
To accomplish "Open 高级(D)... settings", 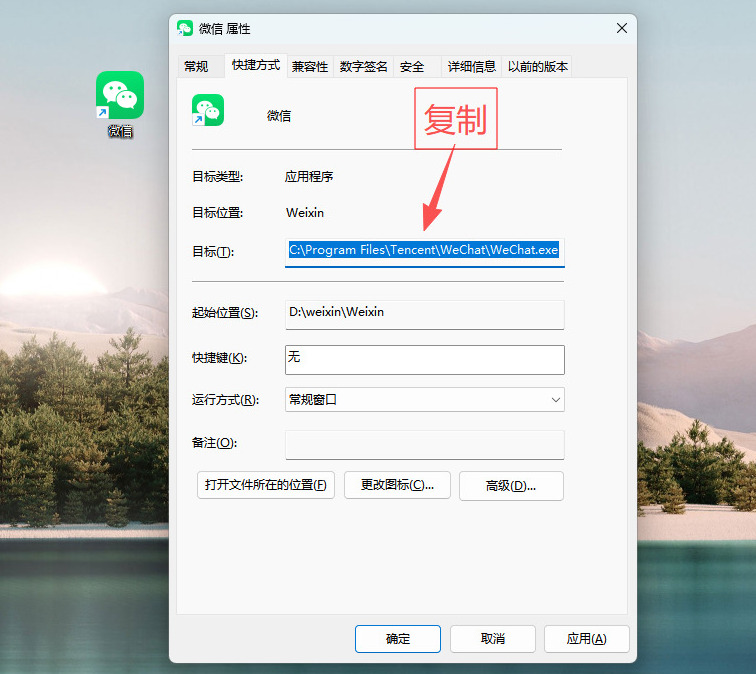I will click(511, 486).
